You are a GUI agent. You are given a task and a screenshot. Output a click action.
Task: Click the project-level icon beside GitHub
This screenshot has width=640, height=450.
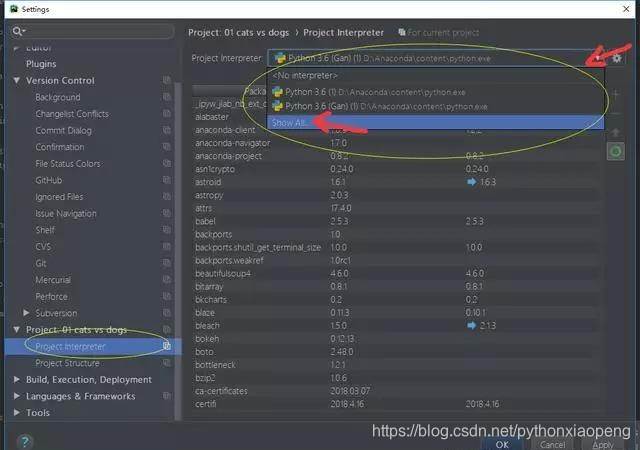167,180
